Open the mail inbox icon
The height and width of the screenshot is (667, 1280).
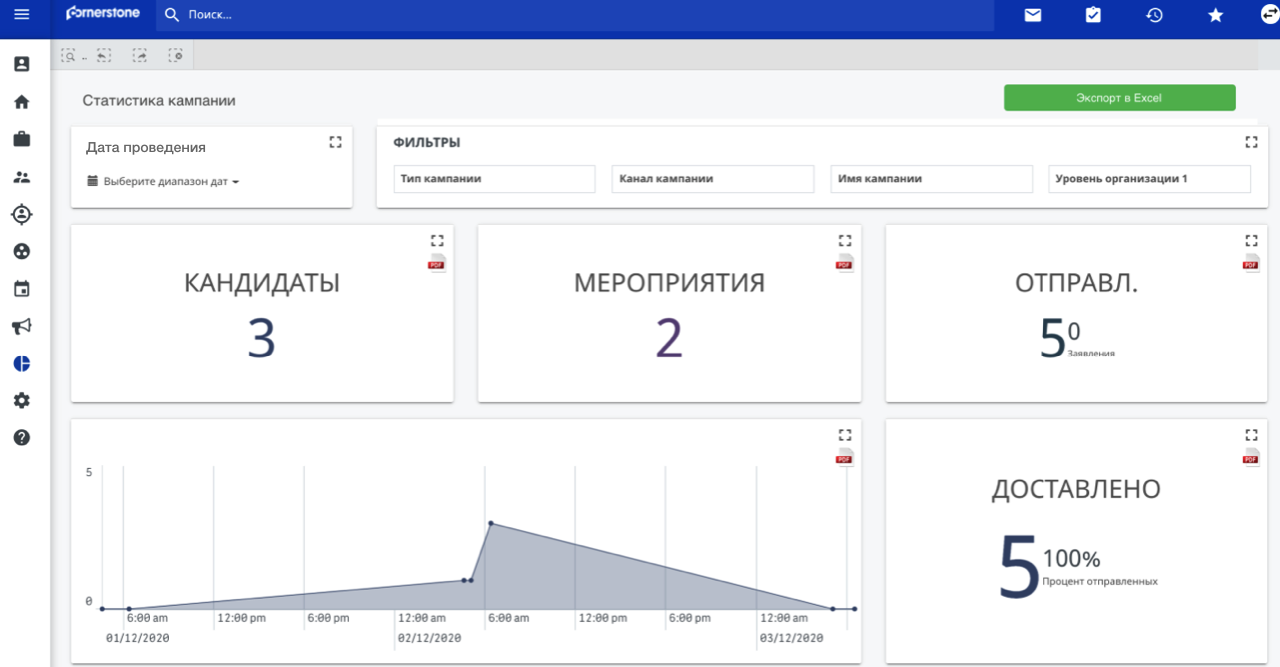coord(1033,15)
